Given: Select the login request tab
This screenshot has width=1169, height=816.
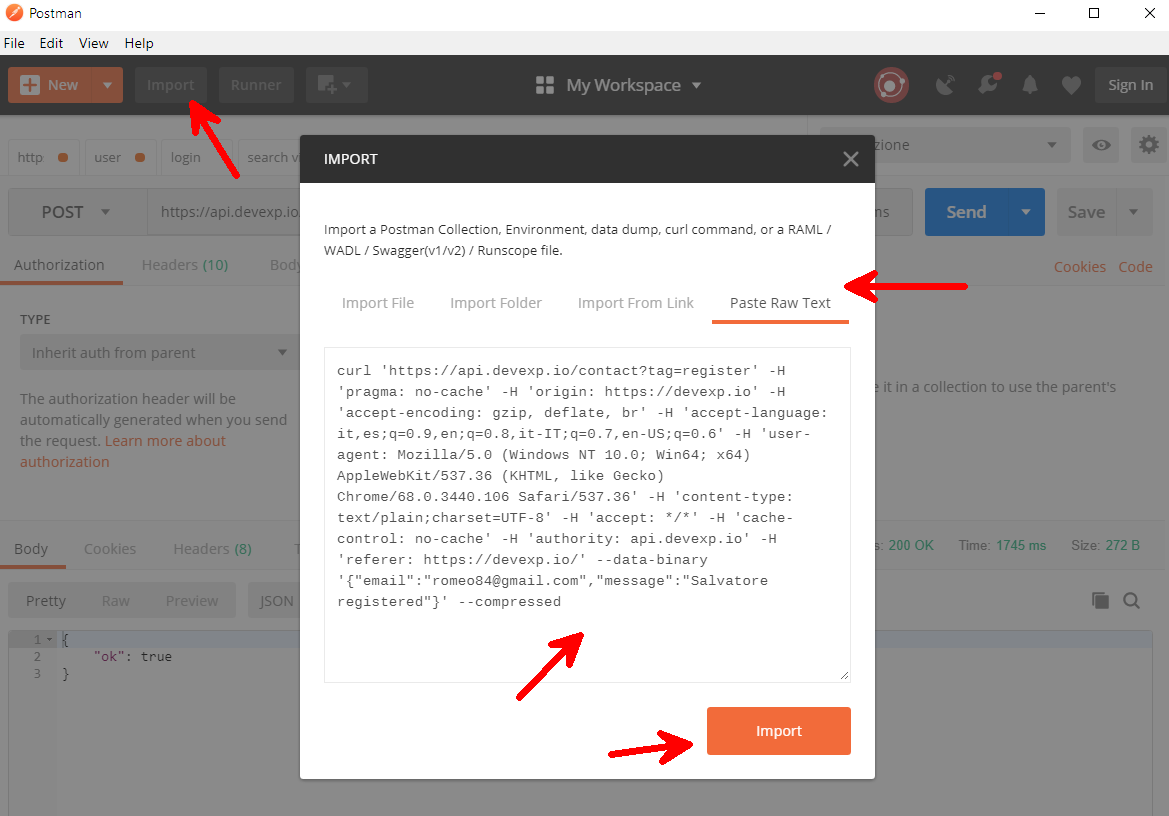Looking at the screenshot, I should (x=196, y=157).
